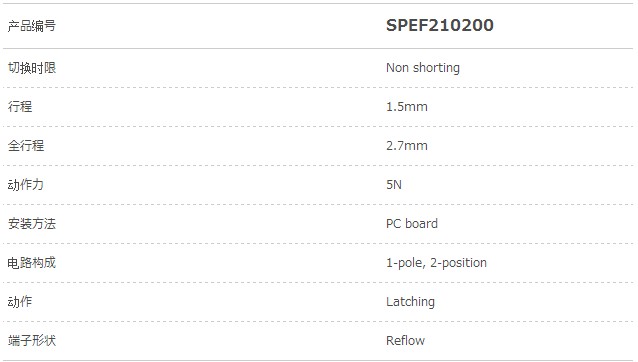Select the 1.5mm travel value
638x362 pixels.
pyautogui.click(x=406, y=107)
